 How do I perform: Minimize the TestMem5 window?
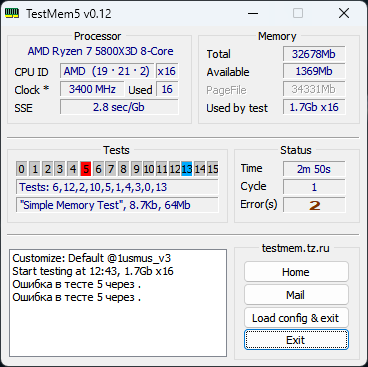tap(253, 14)
